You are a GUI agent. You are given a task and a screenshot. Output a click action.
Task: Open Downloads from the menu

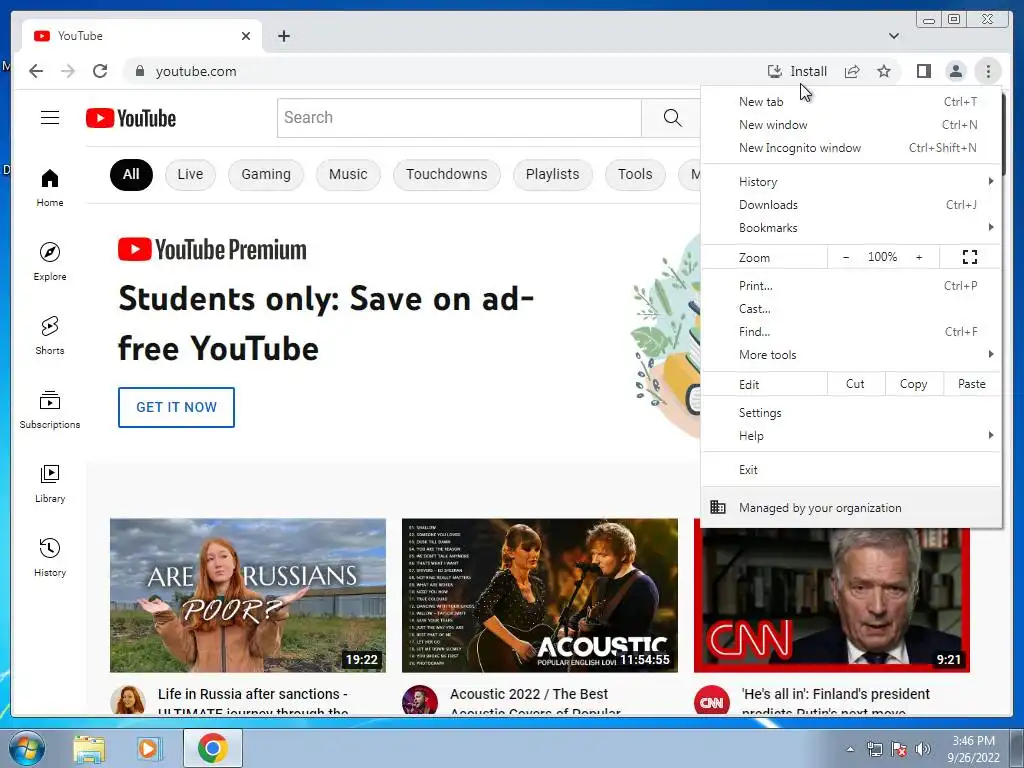pos(851,205)
